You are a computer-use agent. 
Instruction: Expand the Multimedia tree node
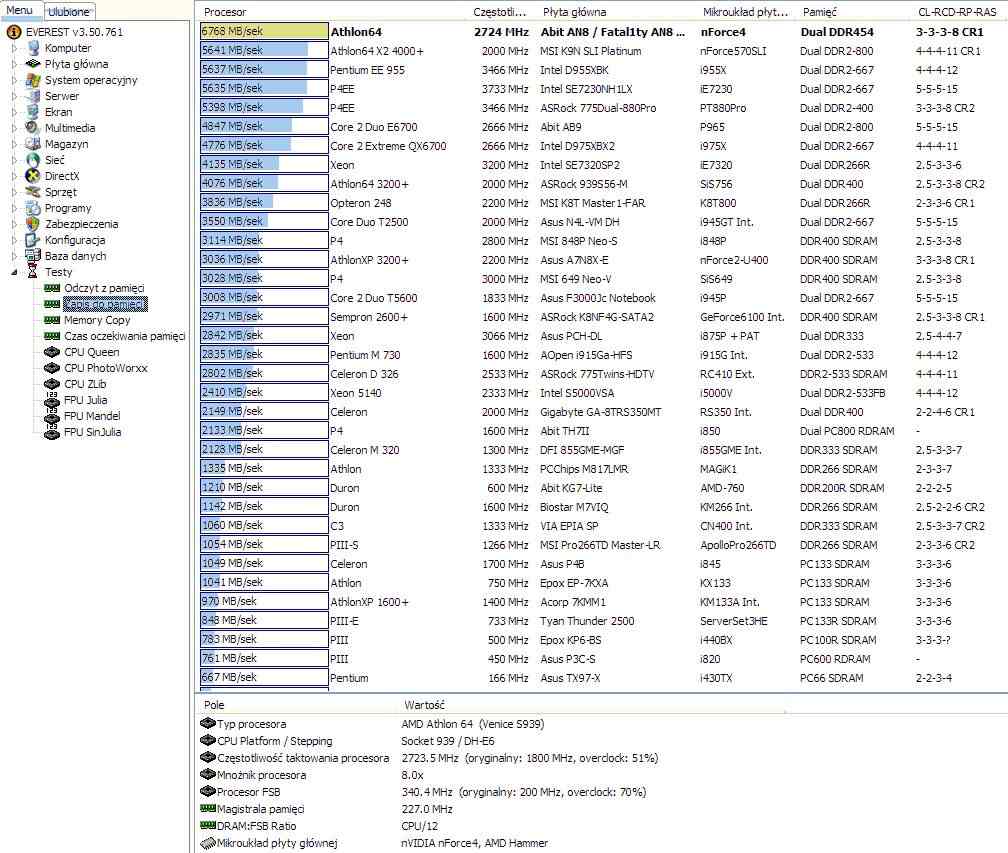click(x=15, y=128)
